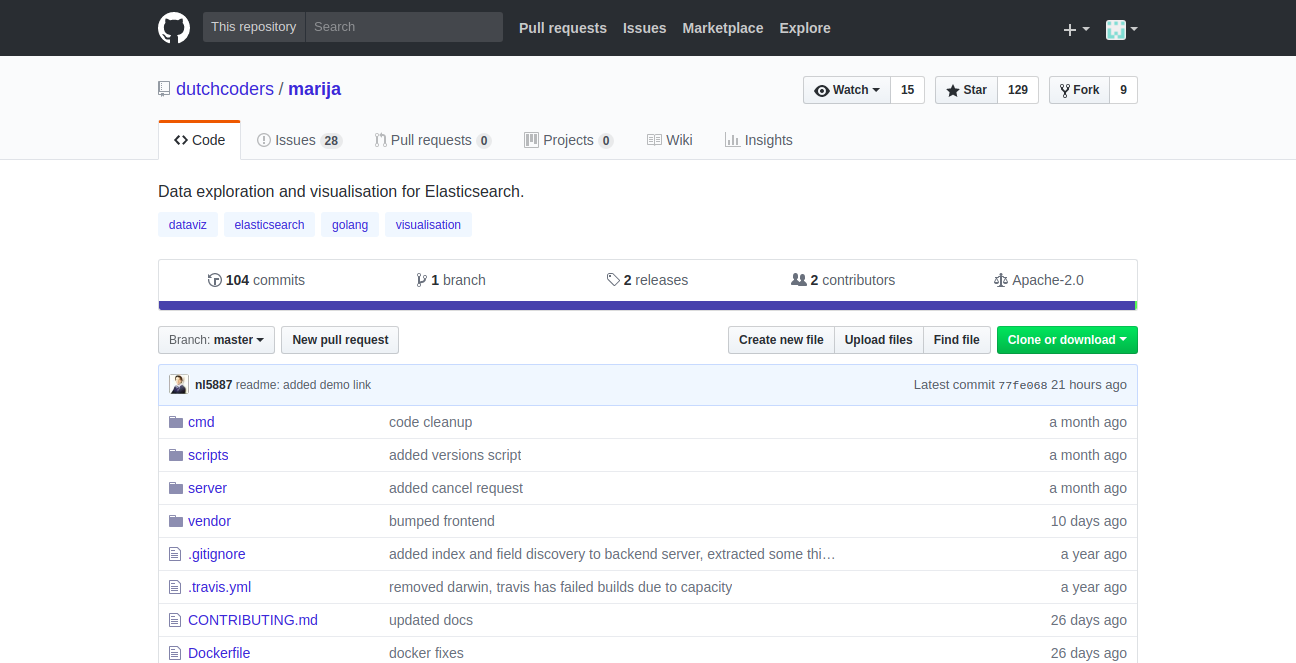Open the CONTRIBUTING.md file link
1296x663 pixels.
(253, 620)
